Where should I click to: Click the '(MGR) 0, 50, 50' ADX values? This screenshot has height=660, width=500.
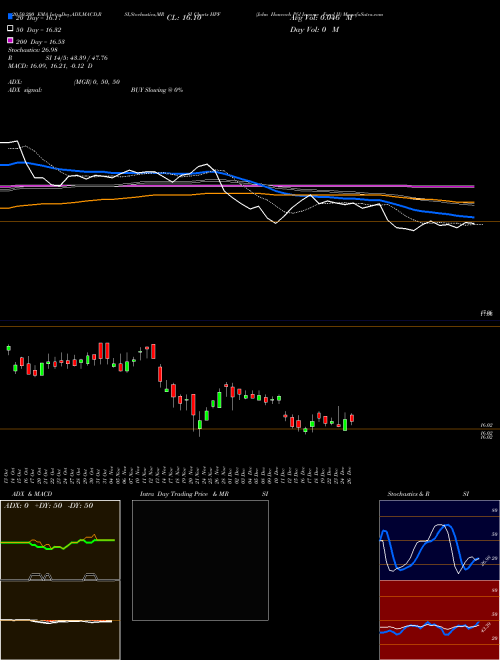(x=96, y=82)
